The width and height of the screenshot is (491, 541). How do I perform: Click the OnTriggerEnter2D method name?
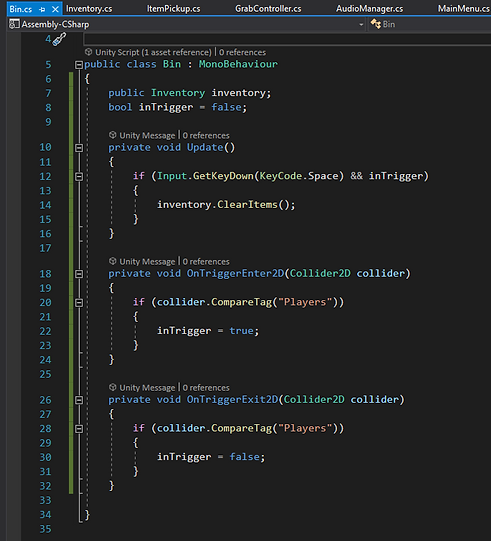(235, 274)
